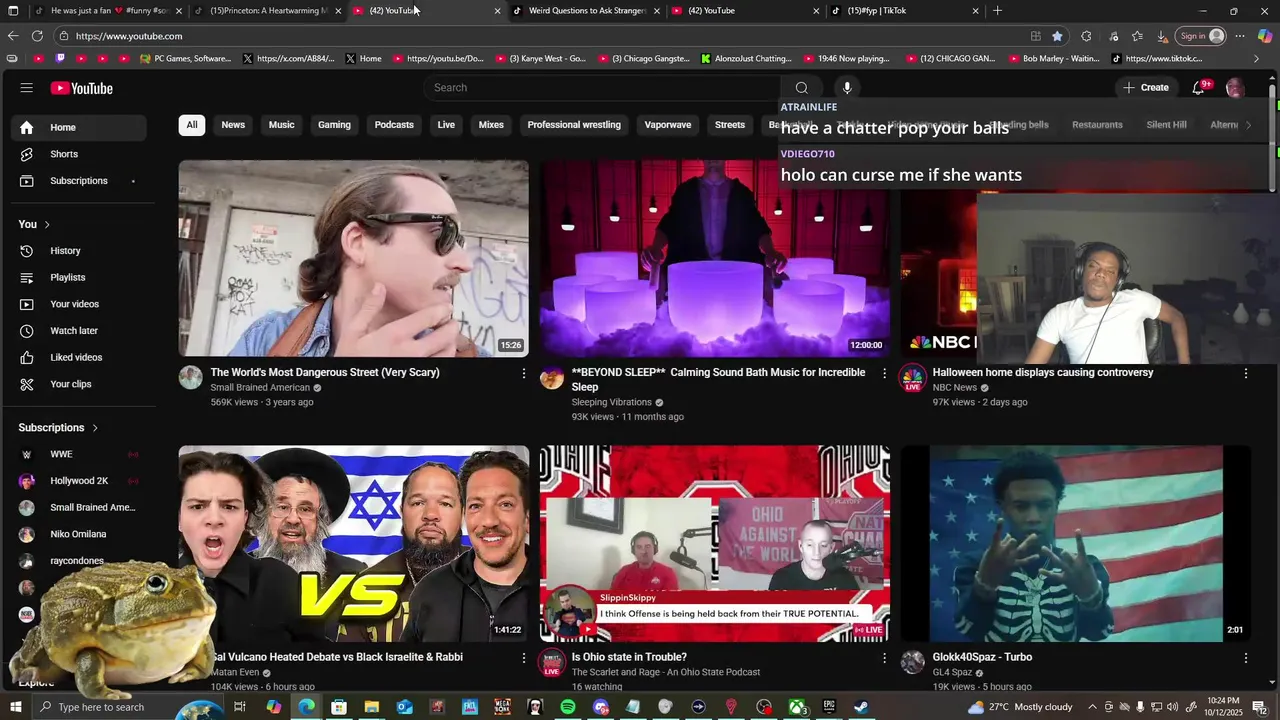
Task: Switch to the TikTok #fyp browser tab
Action: [x=905, y=11]
